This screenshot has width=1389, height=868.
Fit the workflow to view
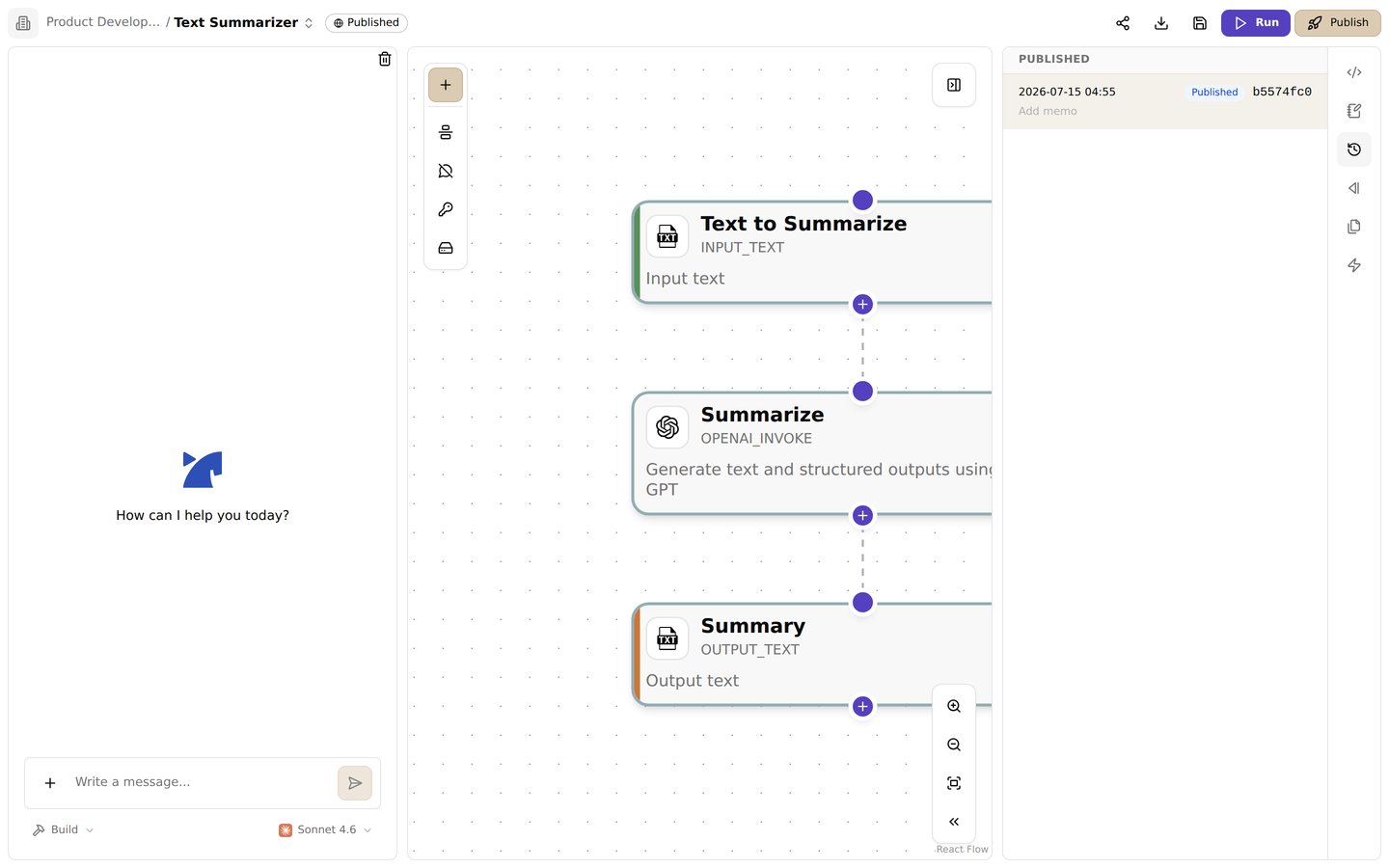point(954,783)
